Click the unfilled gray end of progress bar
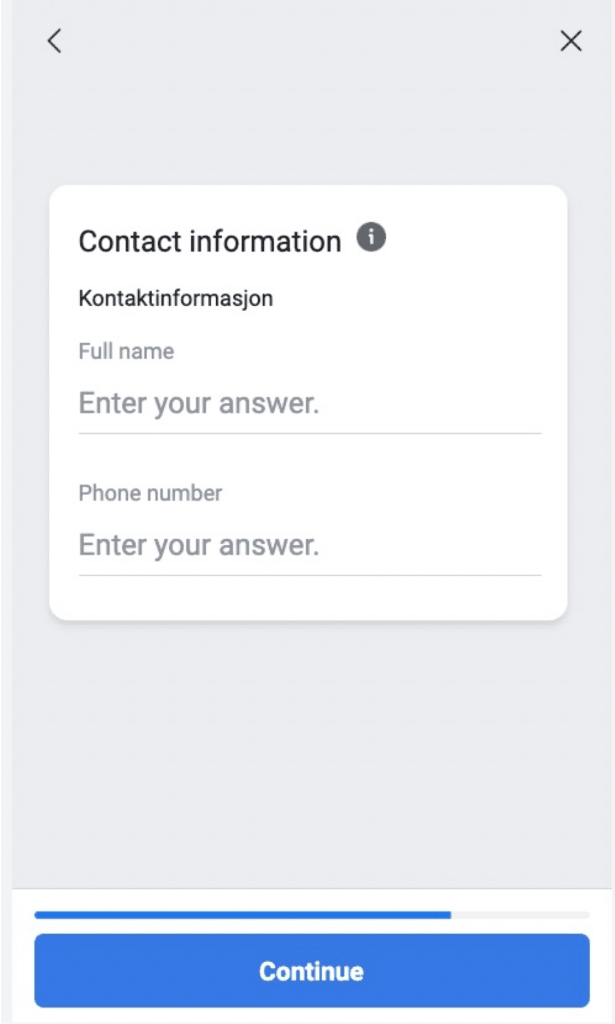The height and width of the screenshot is (1024, 615). pyautogui.click(x=520, y=914)
